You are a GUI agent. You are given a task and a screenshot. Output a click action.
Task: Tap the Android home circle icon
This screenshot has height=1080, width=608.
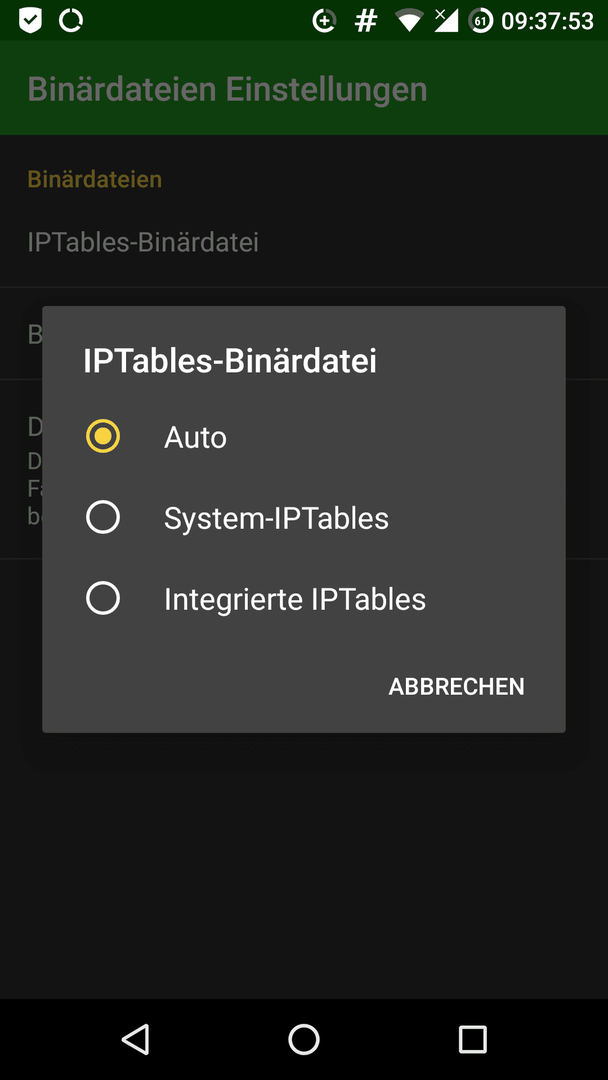(x=304, y=1039)
